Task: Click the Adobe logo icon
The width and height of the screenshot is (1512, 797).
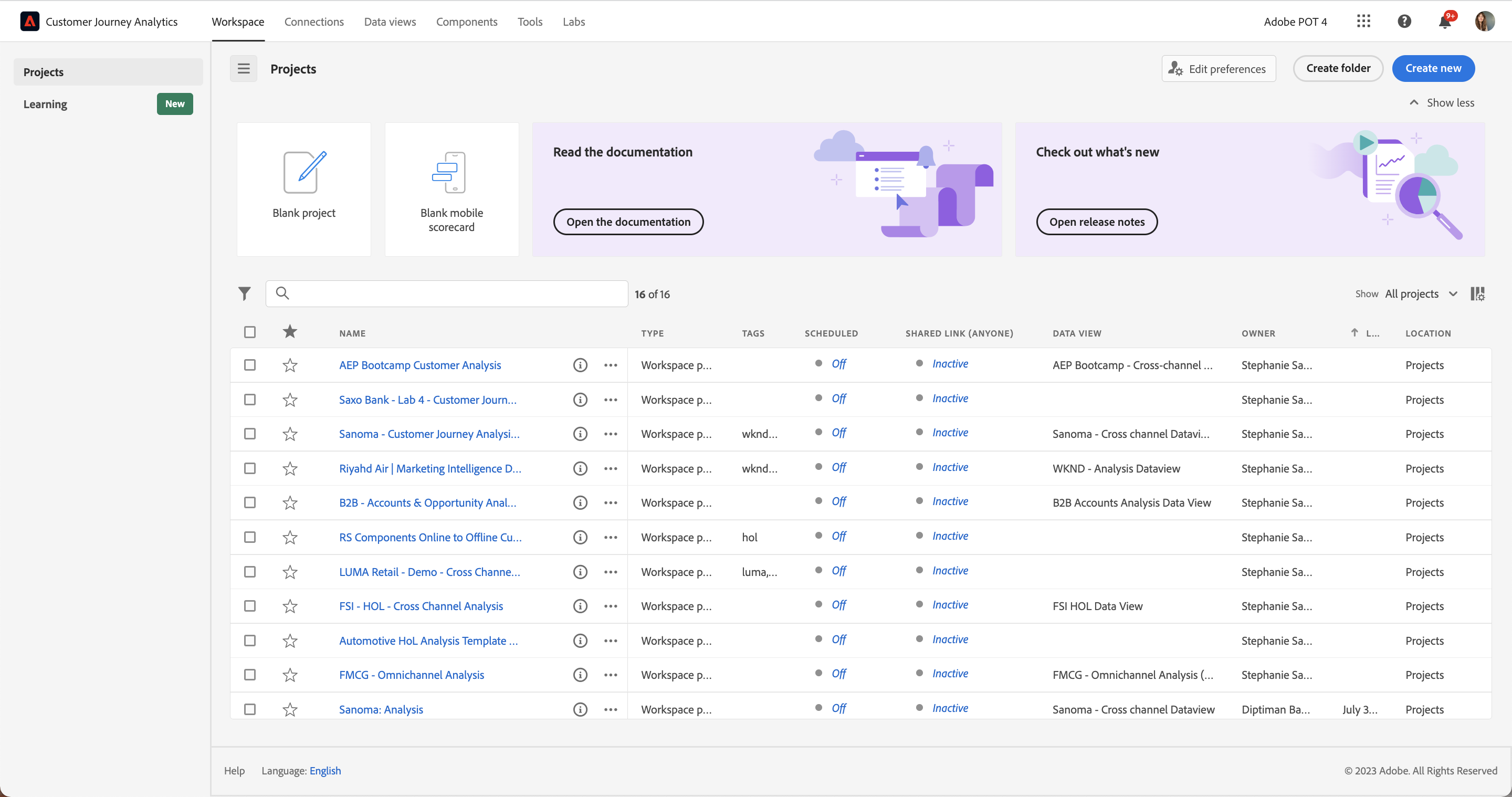Action: (29, 22)
